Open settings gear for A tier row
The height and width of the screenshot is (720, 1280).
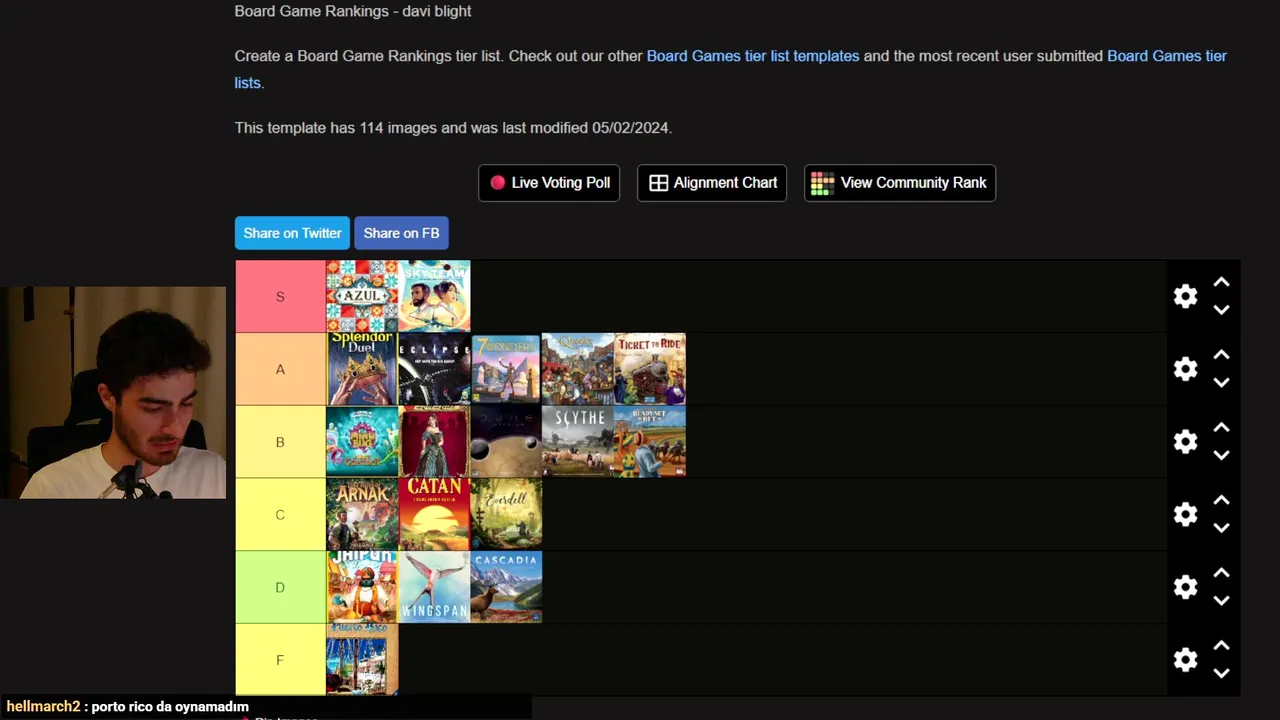point(1185,369)
